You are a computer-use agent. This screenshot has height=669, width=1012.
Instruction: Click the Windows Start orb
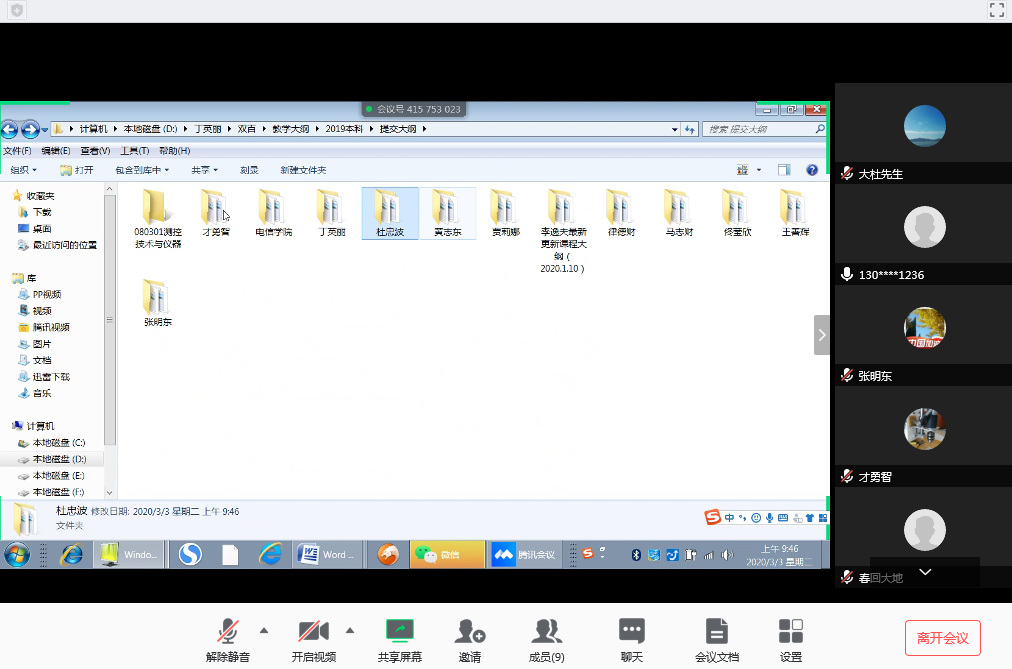(x=17, y=554)
